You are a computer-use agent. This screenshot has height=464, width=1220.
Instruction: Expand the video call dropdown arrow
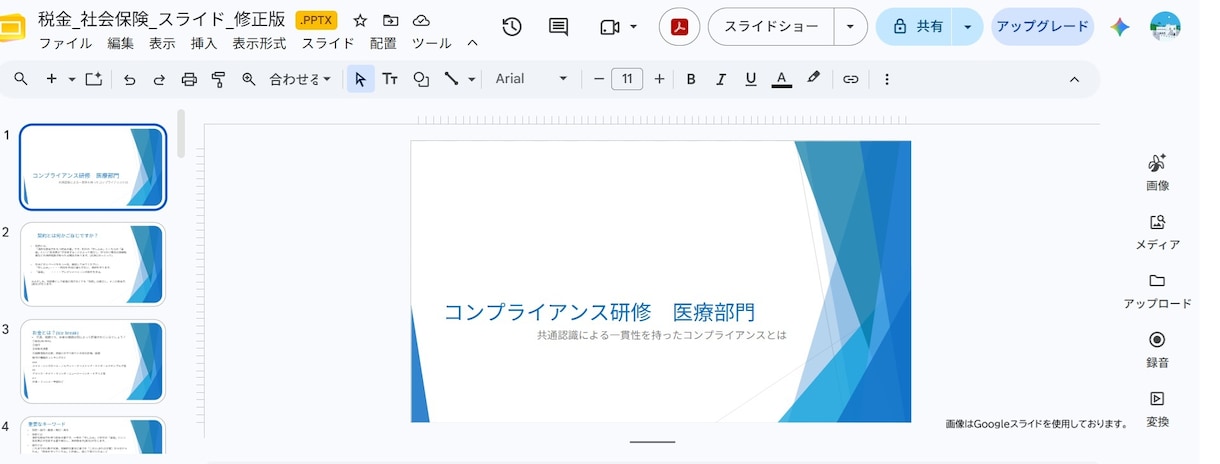click(x=634, y=27)
